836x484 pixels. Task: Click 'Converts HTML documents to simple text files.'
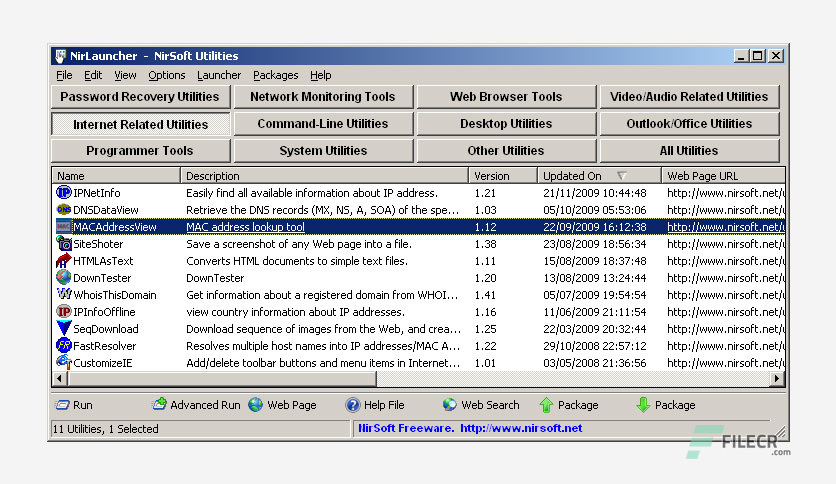[x=297, y=261]
